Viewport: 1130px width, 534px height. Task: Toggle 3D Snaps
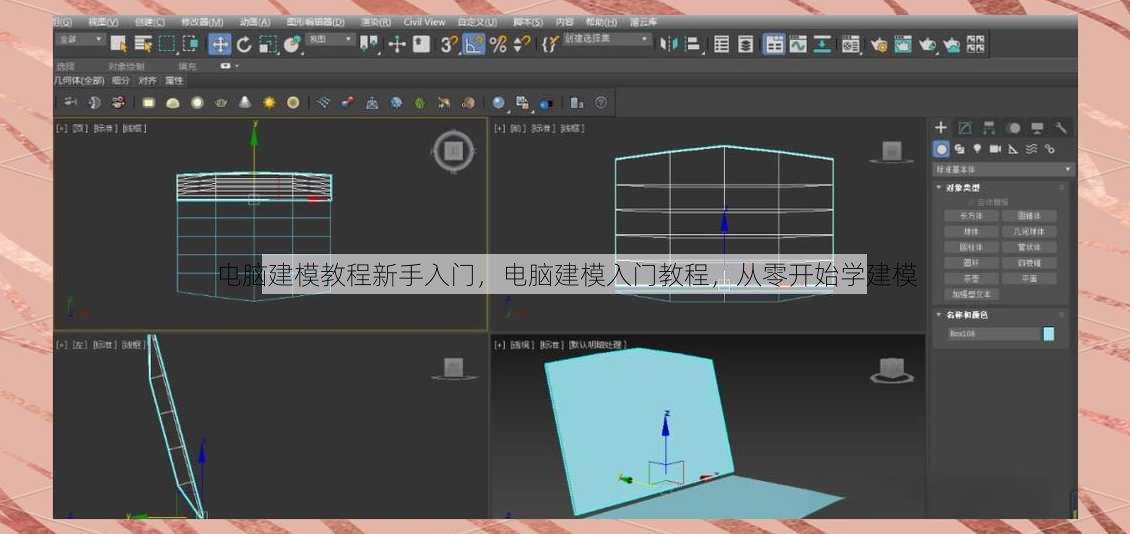pos(449,45)
